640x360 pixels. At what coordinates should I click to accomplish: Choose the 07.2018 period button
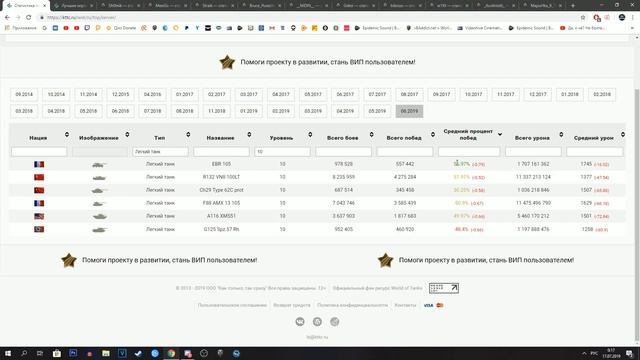[153, 111]
